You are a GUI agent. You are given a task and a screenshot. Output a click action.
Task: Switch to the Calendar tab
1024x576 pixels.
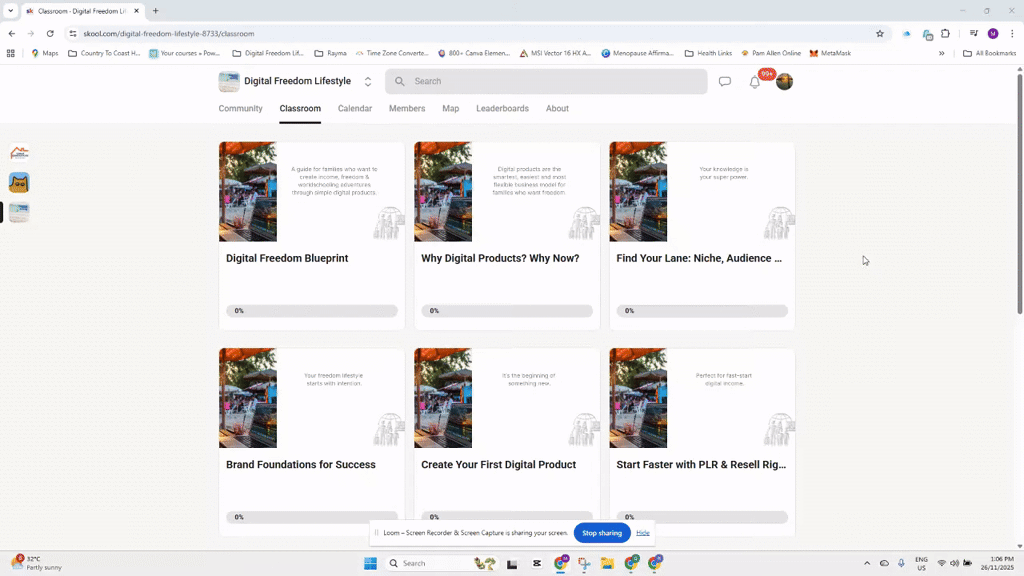pos(355,108)
